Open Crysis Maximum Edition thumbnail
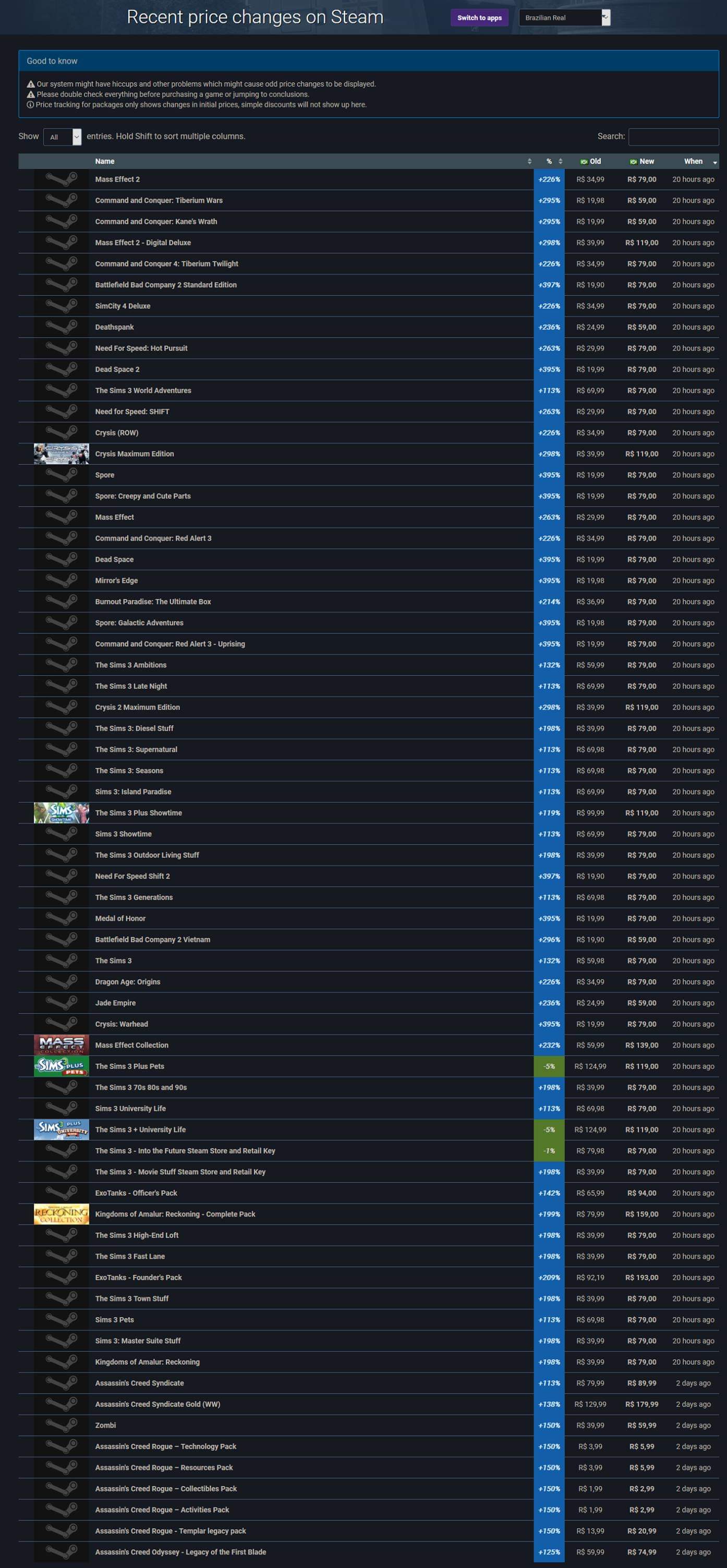727x1568 pixels. point(62,454)
